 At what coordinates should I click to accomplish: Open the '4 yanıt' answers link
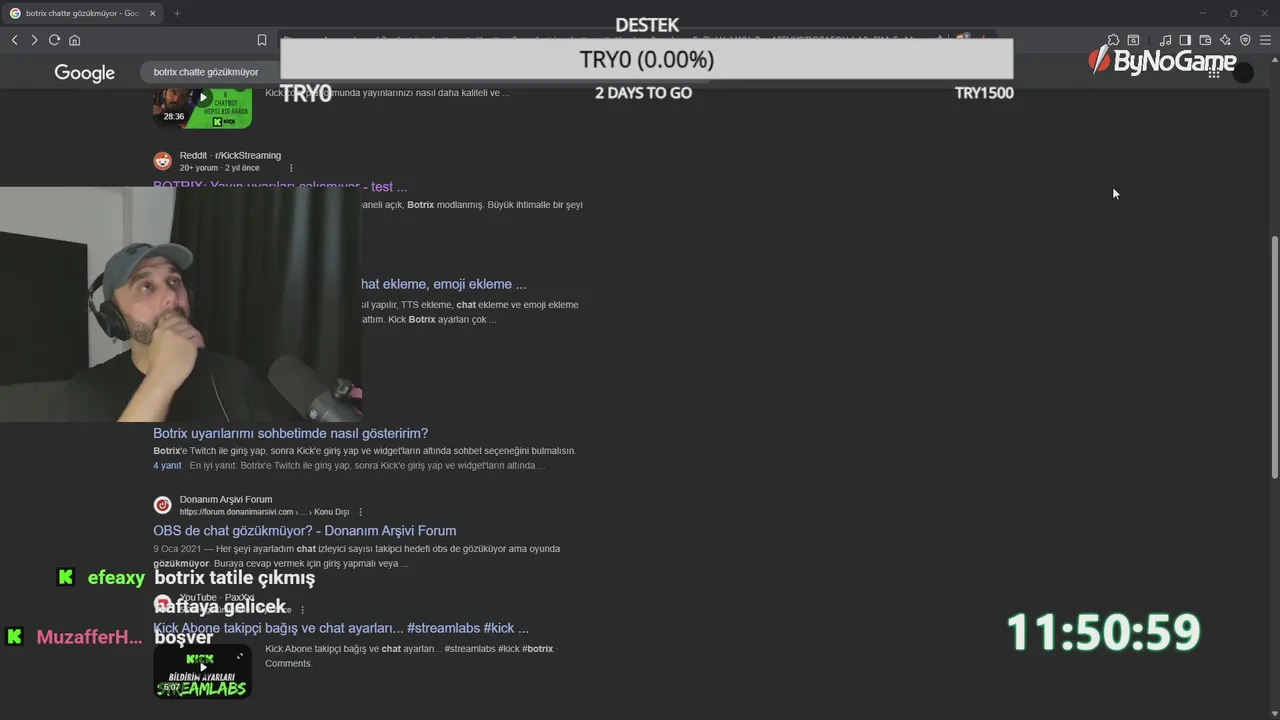tap(167, 466)
